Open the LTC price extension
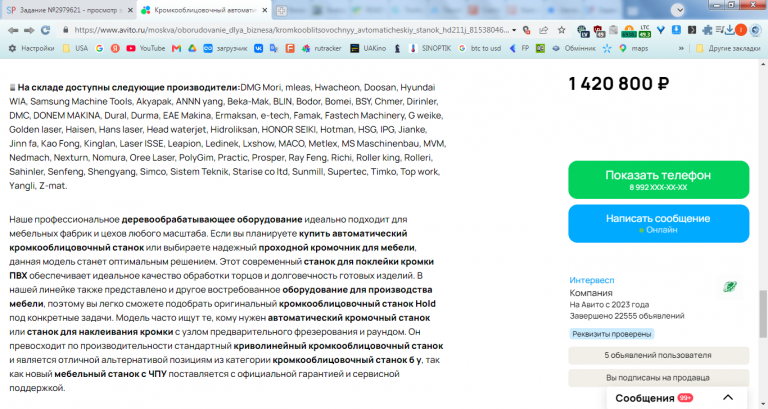 (x=645, y=31)
